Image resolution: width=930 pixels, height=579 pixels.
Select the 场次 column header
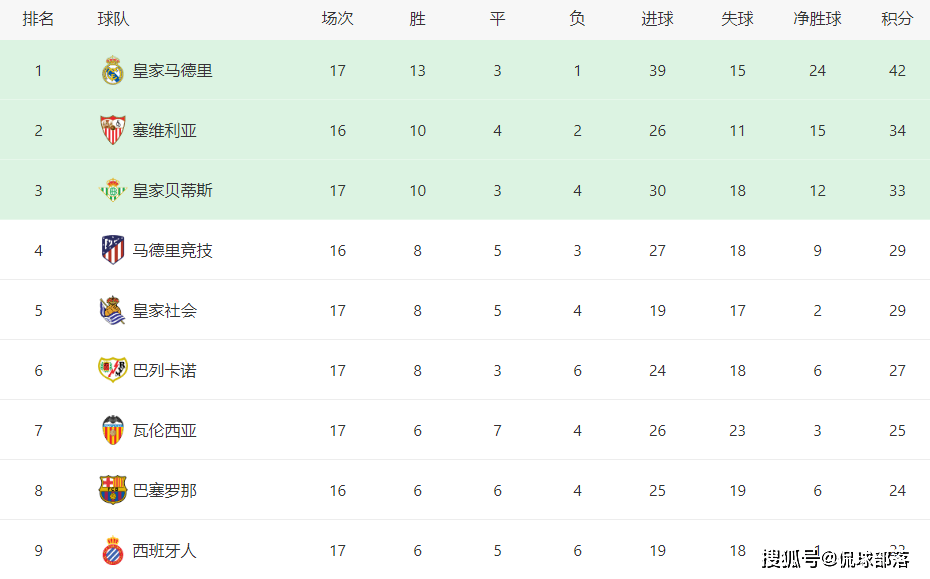click(337, 19)
